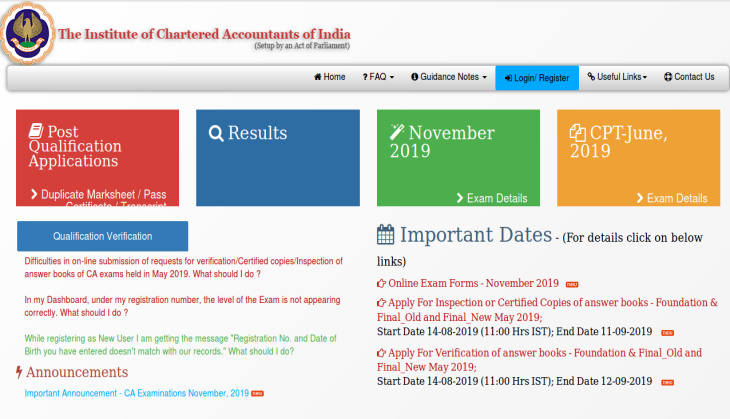Image resolution: width=730 pixels, height=419 pixels.
Task: Click the CPT-June, 2019 tile heading
Action: click(619, 142)
